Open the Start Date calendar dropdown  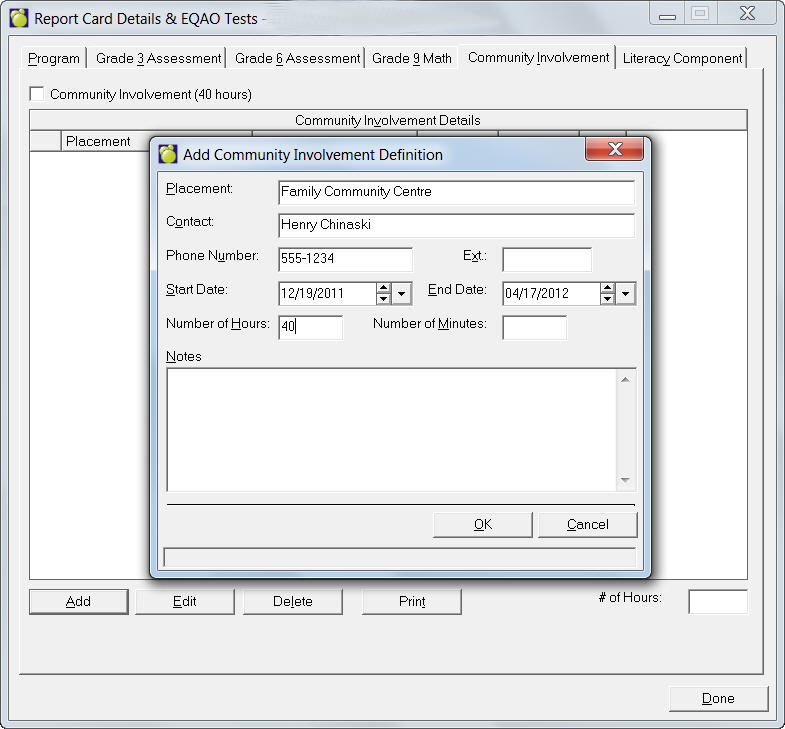coord(402,293)
